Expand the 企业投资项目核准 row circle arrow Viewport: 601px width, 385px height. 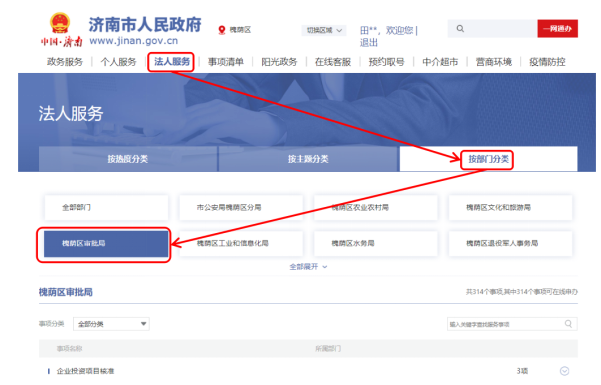pyautogui.click(x=564, y=371)
